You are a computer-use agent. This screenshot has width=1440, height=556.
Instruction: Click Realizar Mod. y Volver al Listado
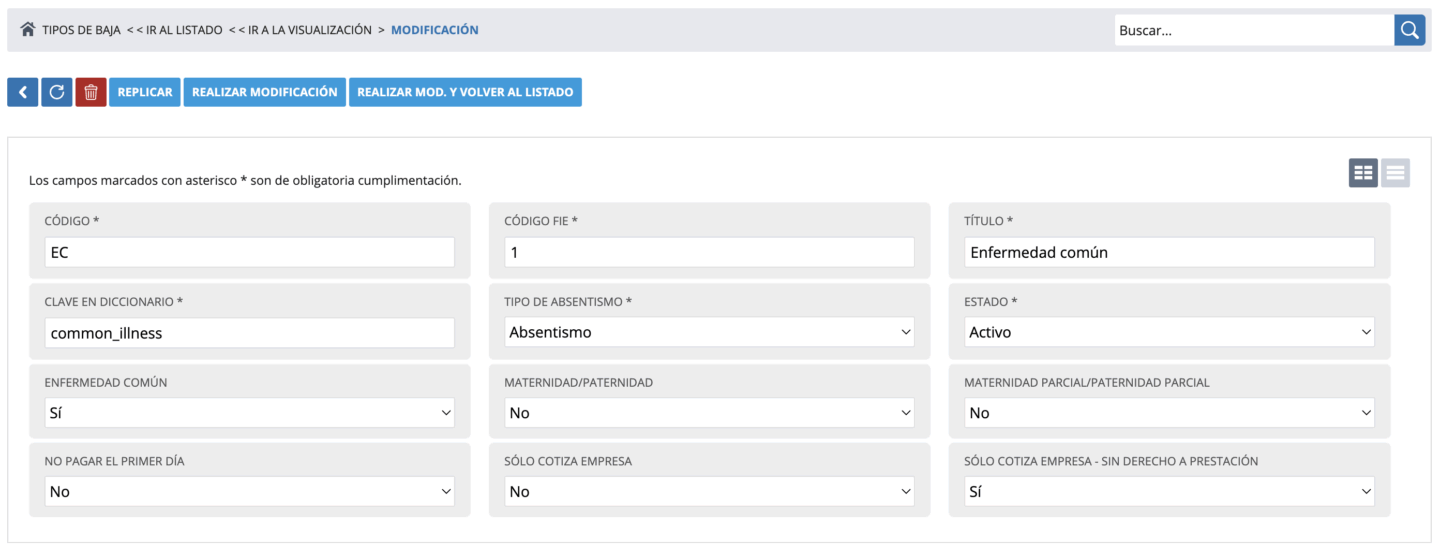pyautogui.click(x=465, y=92)
